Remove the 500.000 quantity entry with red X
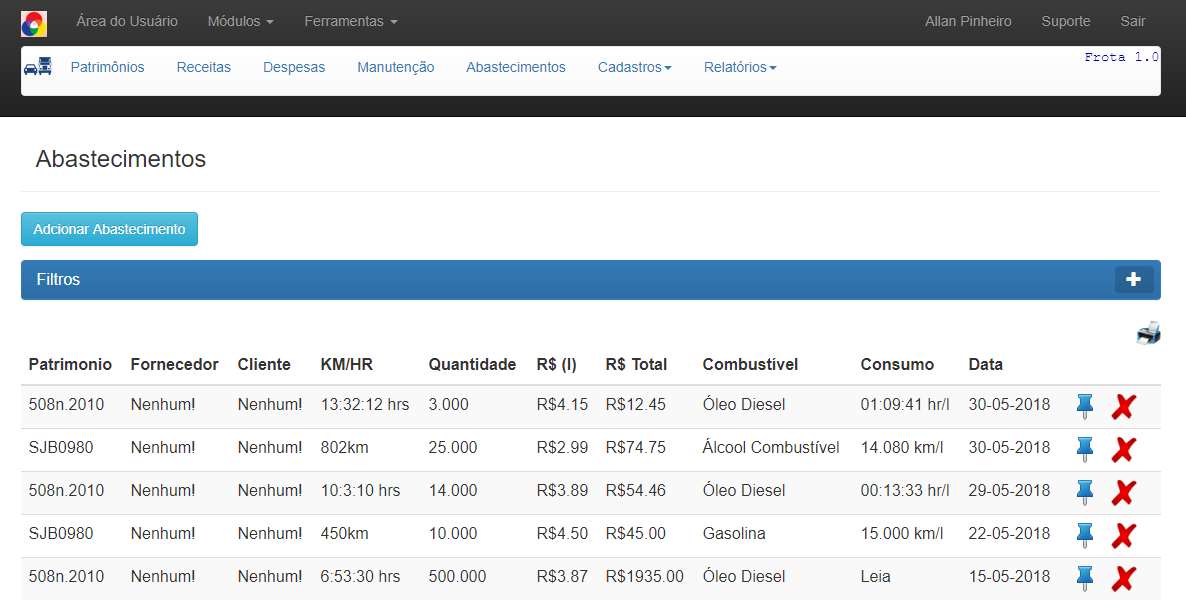This screenshot has width=1186, height=614. 1124,578
